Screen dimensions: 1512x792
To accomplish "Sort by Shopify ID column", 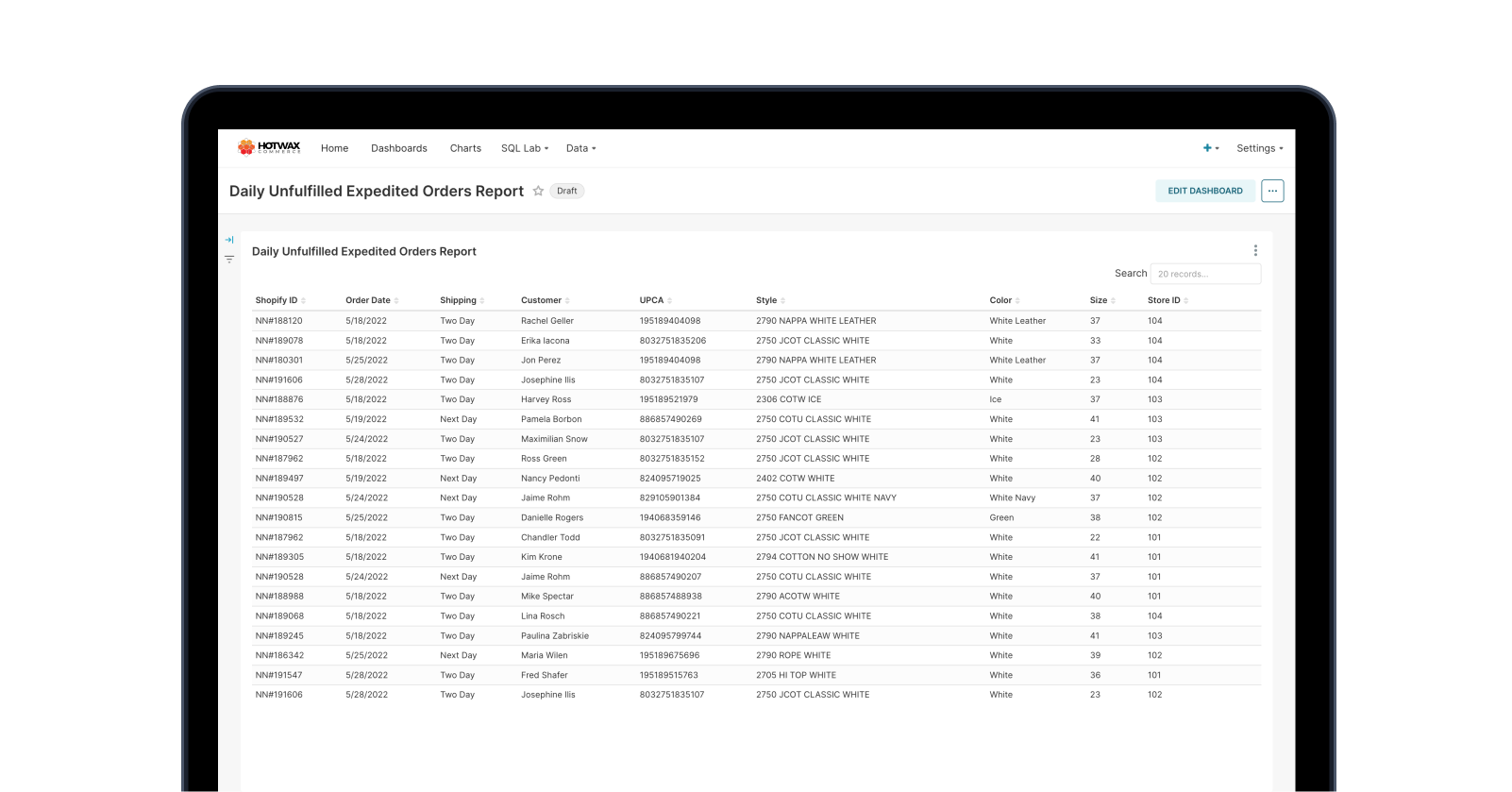I will click(280, 300).
